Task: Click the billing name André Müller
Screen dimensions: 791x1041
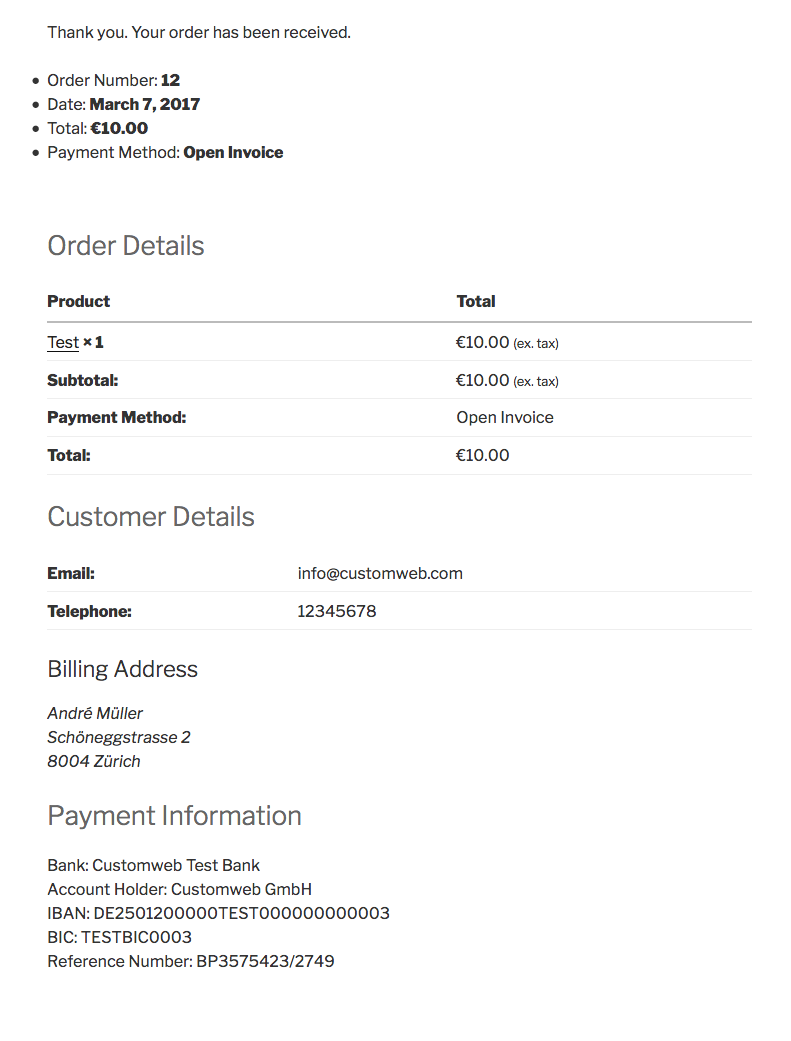Action: [95, 713]
